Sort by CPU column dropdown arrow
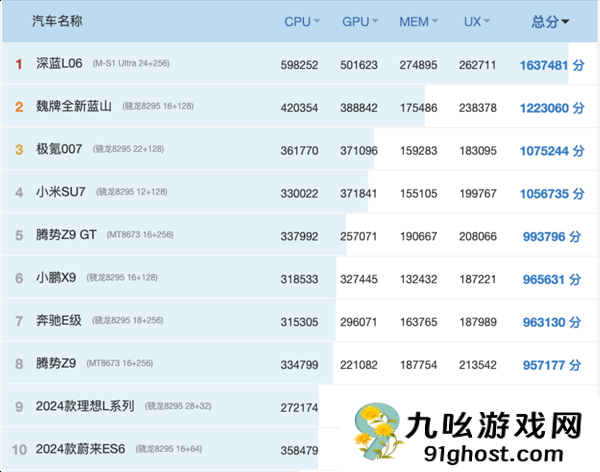Image resolution: width=600 pixels, height=472 pixels. (x=317, y=21)
